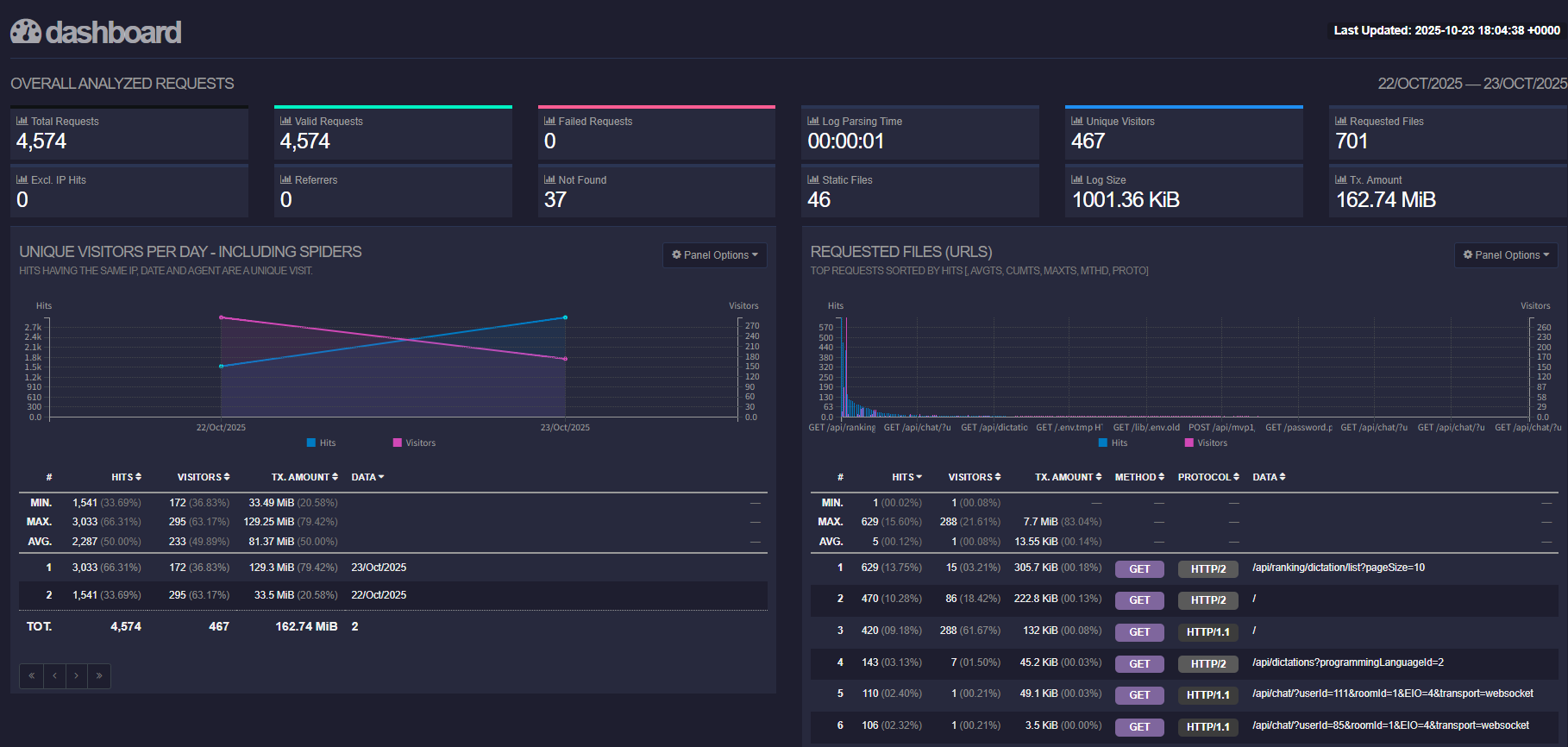The width and height of the screenshot is (1568, 747).
Task: Open Panel Options for Unique Visitors panel
Action: 715,254
